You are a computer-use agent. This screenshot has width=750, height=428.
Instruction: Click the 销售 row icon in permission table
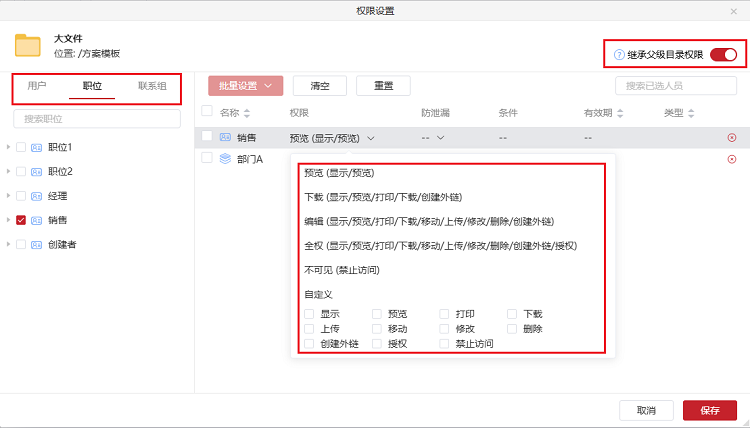(225, 137)
